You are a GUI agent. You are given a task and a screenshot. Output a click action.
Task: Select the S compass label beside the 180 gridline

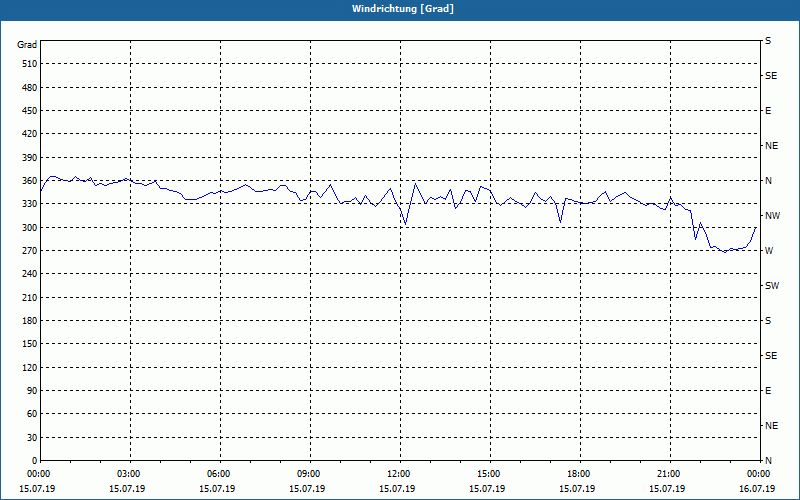coord(768,321)
